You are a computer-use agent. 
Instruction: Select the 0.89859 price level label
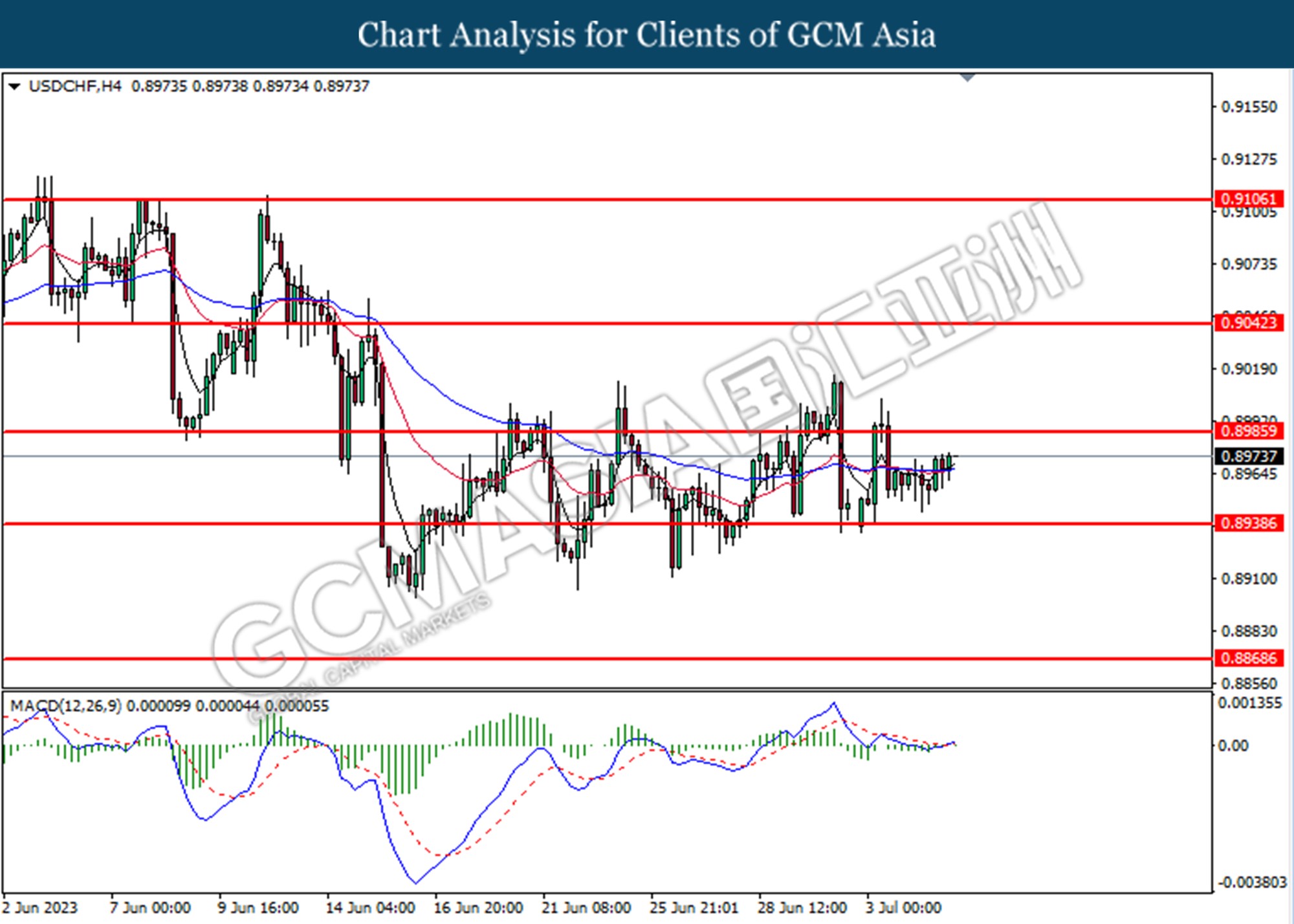1249,431
